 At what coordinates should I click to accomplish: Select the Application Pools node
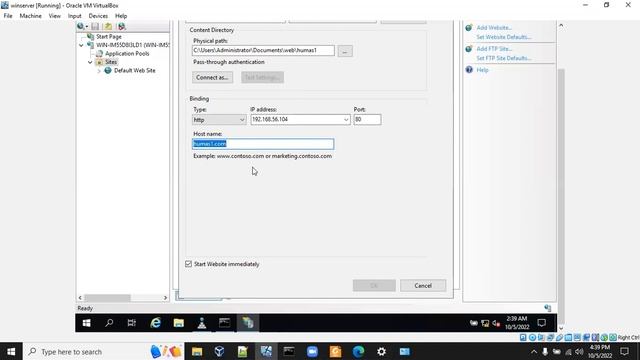point(127,53)
